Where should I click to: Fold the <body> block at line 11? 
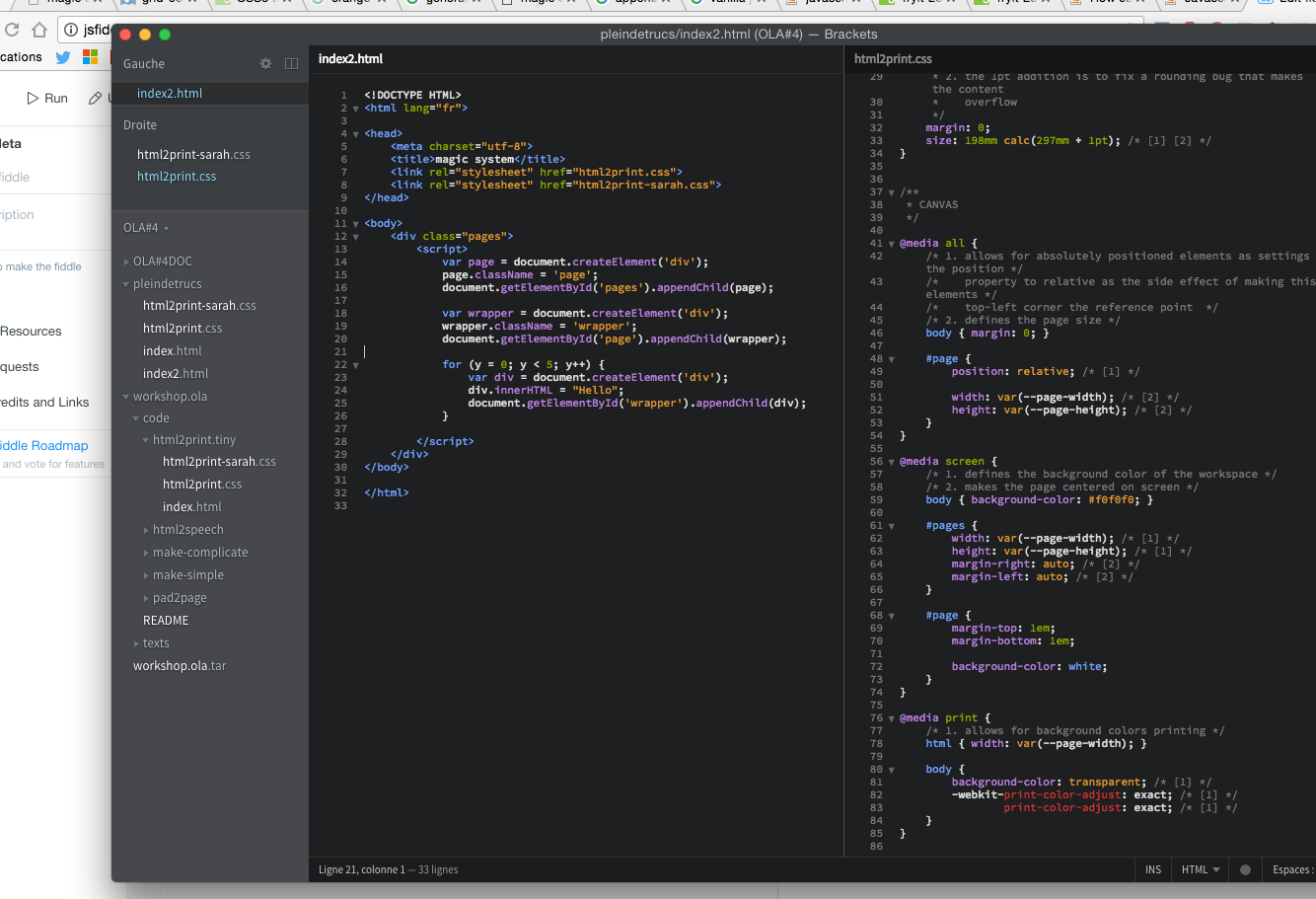(356, 224)
